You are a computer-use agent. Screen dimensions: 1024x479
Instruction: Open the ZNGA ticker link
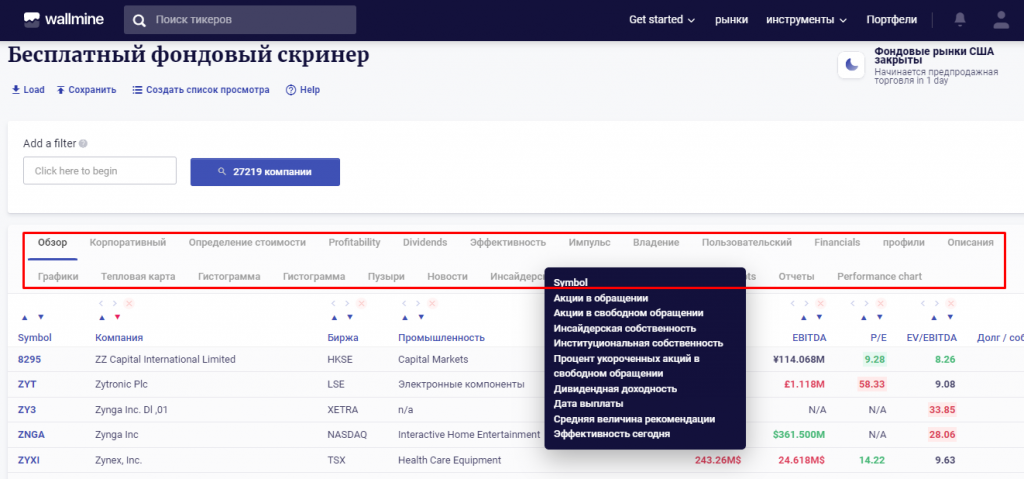[x=32, y=435]
